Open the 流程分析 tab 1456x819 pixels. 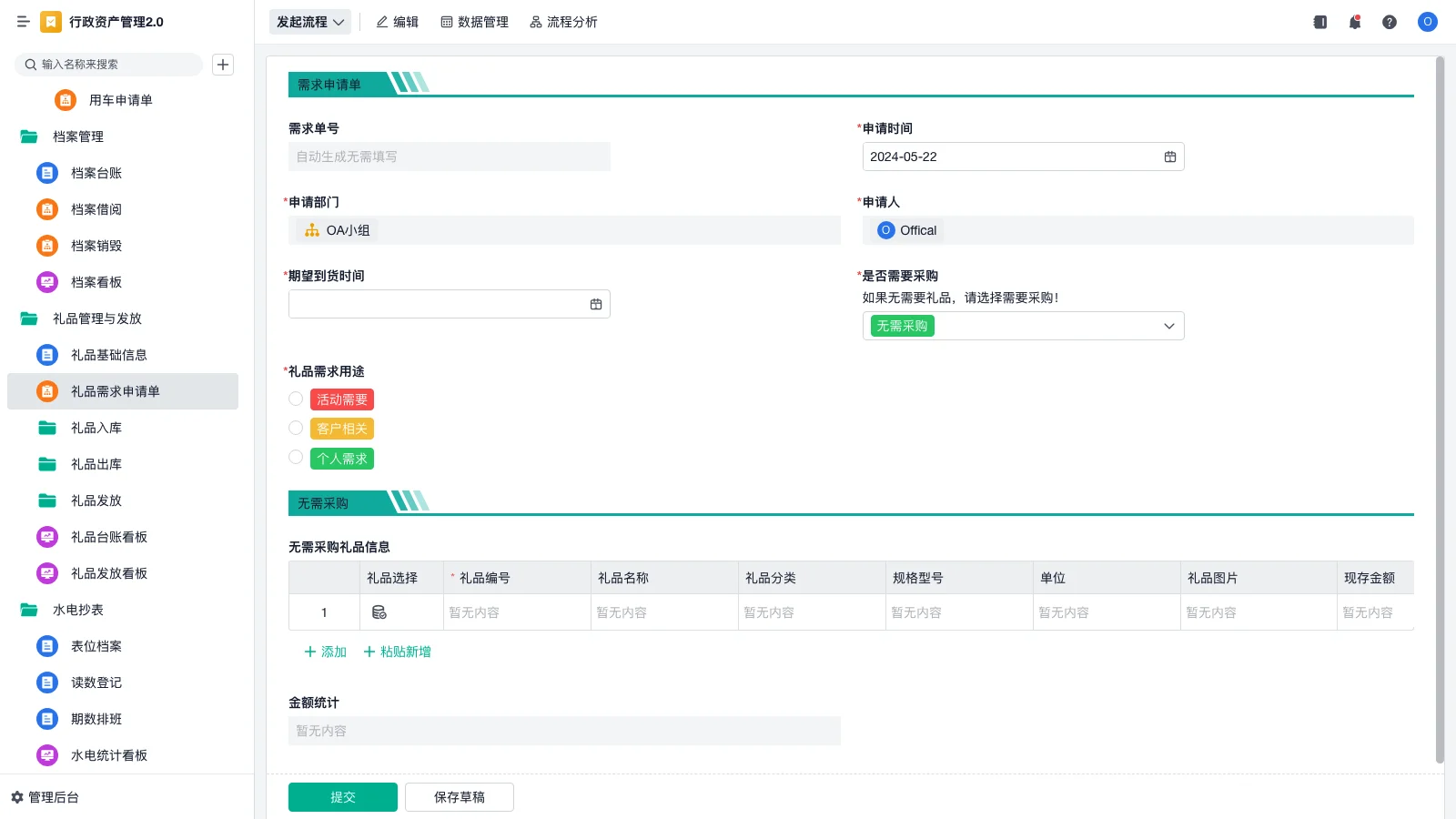[x=563, y=22]
